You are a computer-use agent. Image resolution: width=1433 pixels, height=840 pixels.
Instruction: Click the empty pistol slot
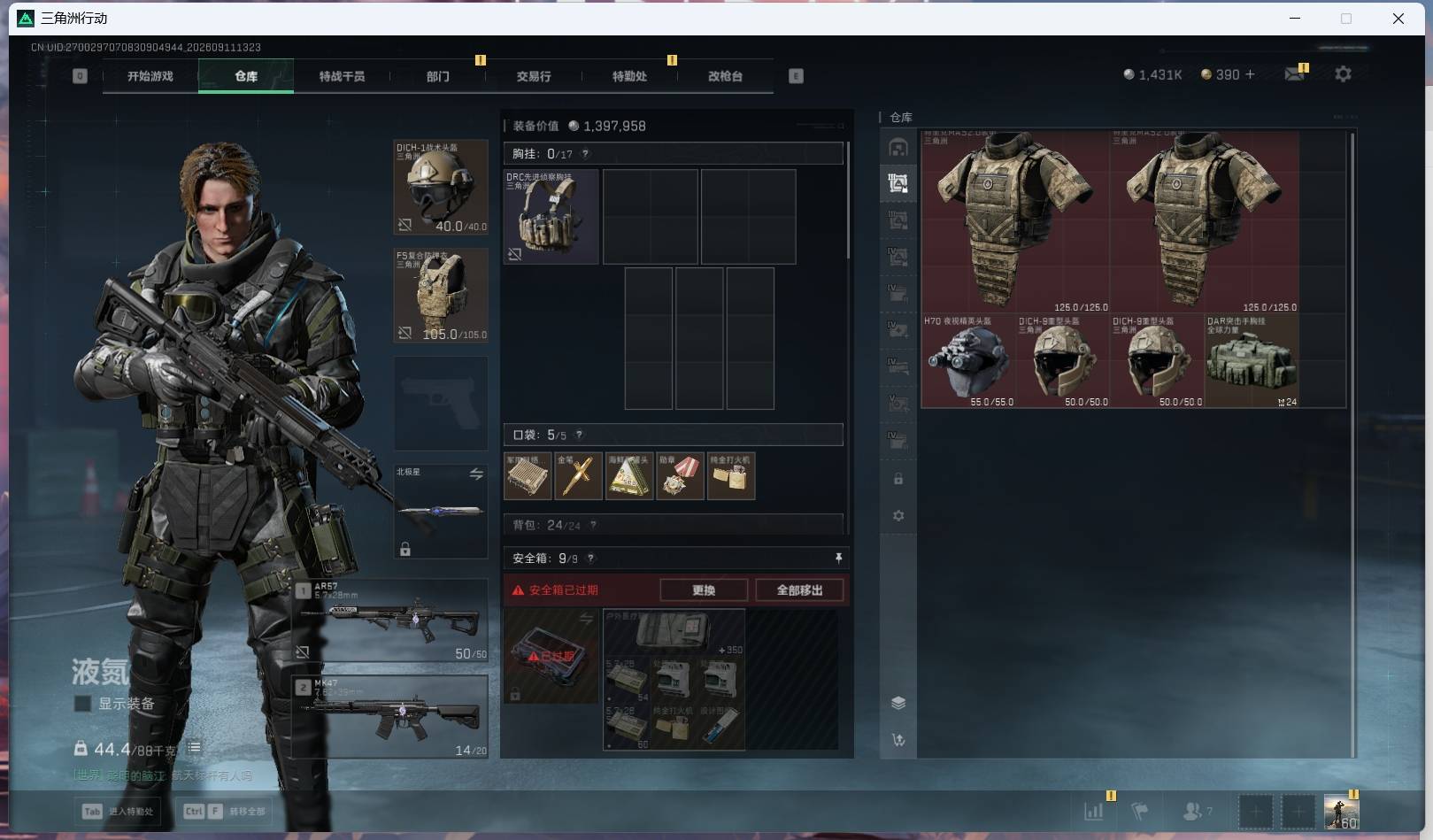point(441,404)
